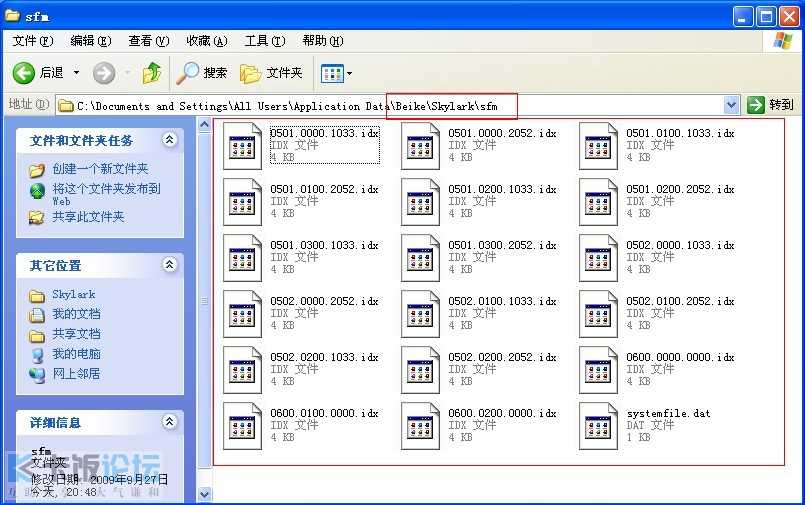805x505 pixels.
Task: Click 将这个文件夹发布到 Web link
Action: point(106,194)
